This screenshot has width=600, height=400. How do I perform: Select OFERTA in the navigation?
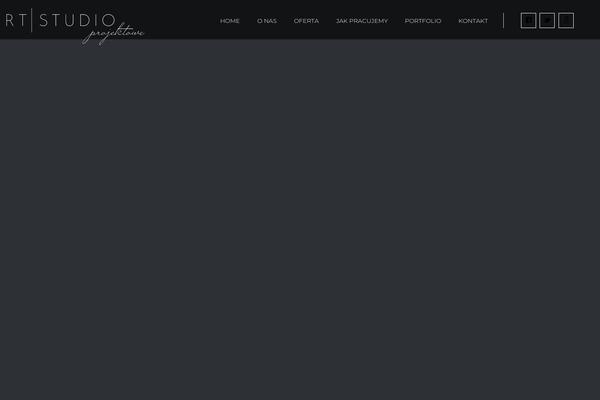306,21
